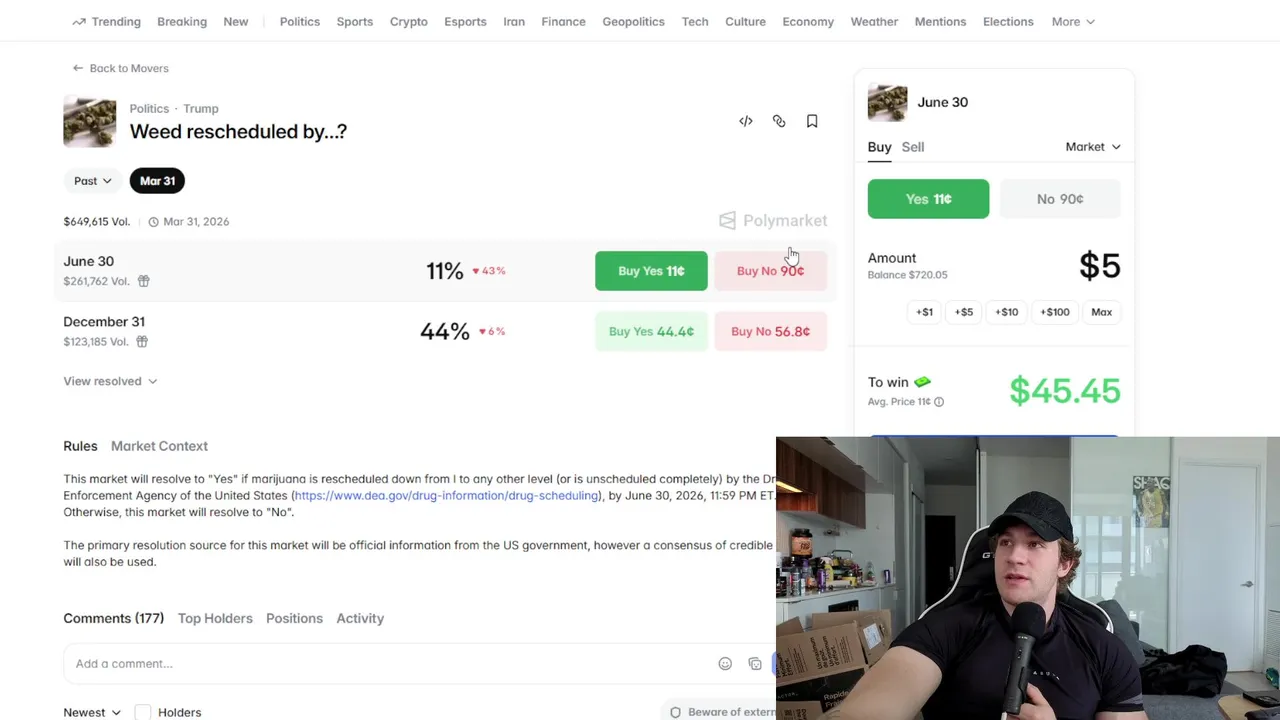Go back via Back to Movers link
1280x720 pixels.
click(120, 68)
